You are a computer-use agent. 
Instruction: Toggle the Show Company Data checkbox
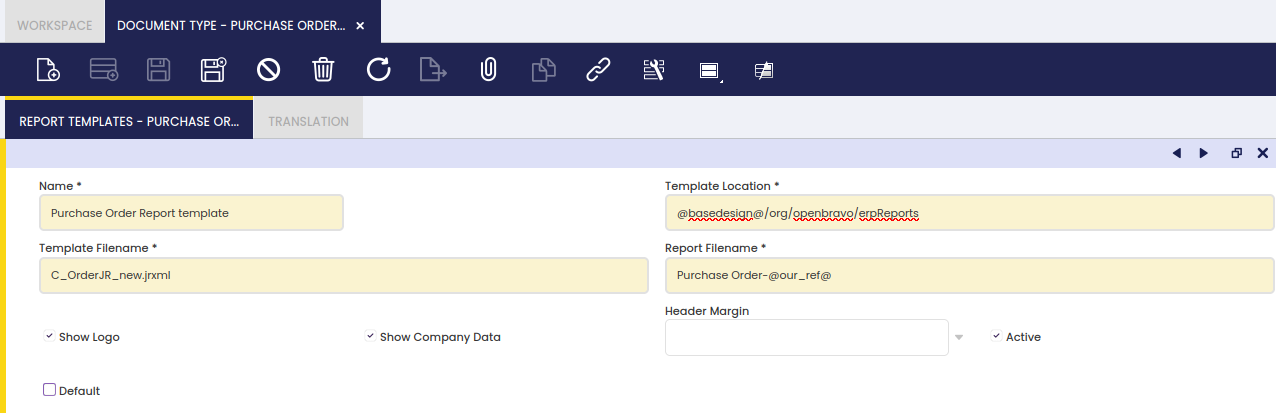(x=370, y=337)
